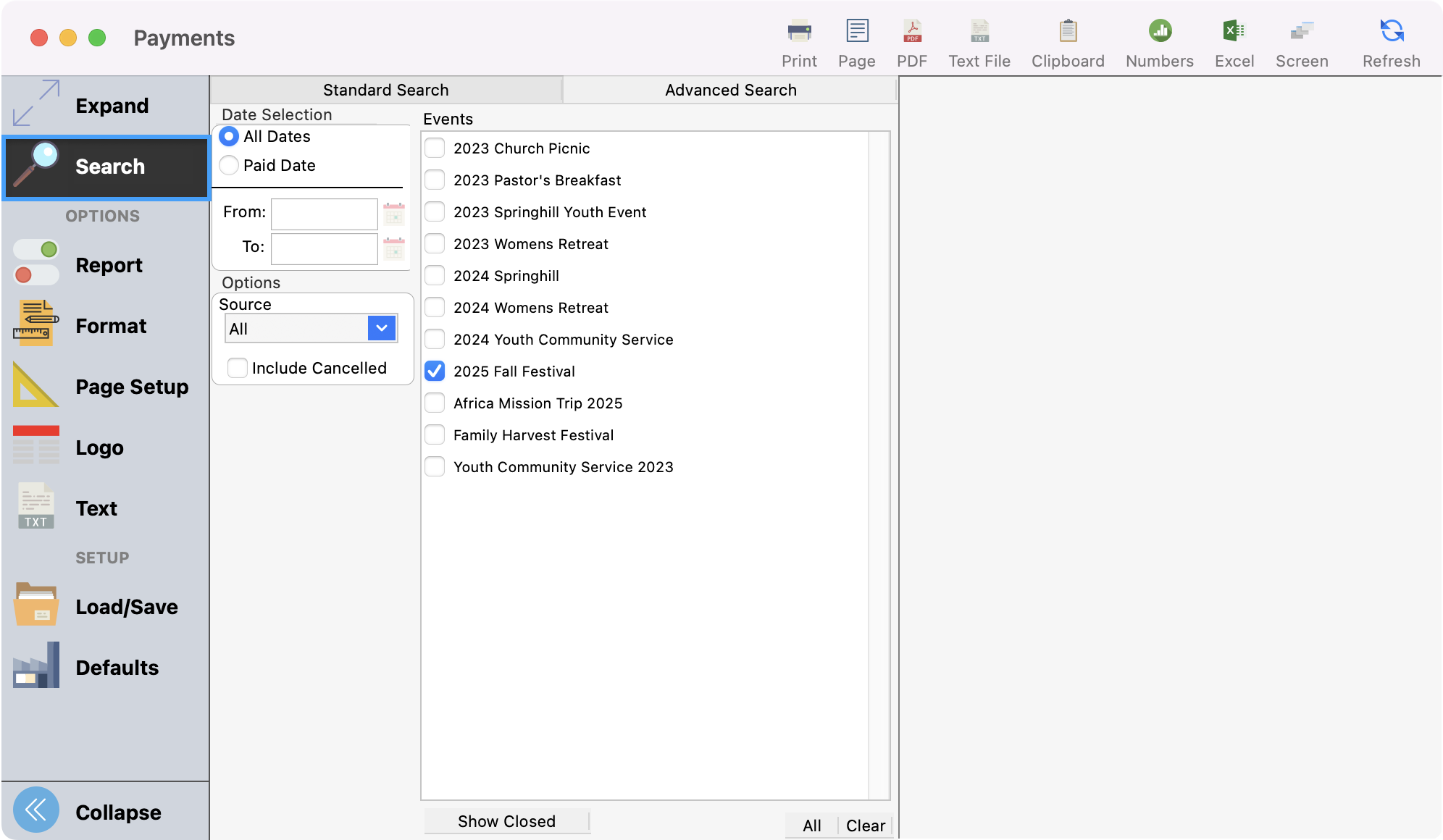Select the Paid Date radio button
Screen dimensions: 1443x840
click(229, 165)
